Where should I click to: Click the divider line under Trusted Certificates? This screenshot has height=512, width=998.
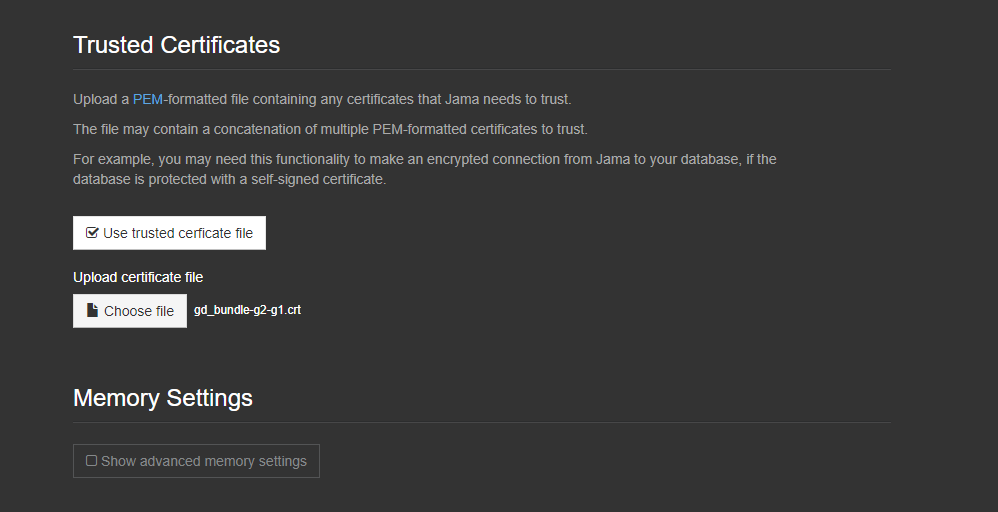tap(481, 70)
